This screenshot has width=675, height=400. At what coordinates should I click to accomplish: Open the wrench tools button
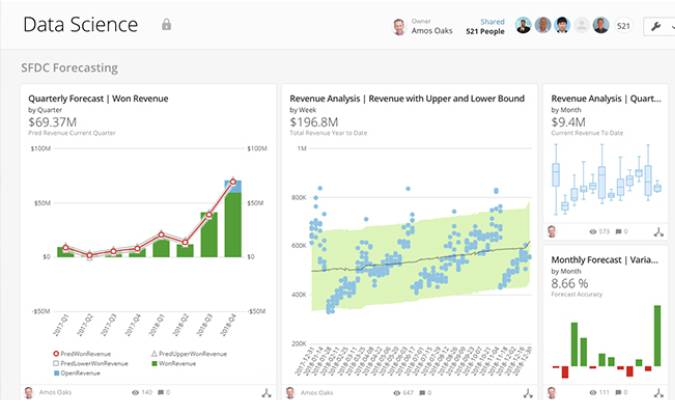(x=656, y=26)
